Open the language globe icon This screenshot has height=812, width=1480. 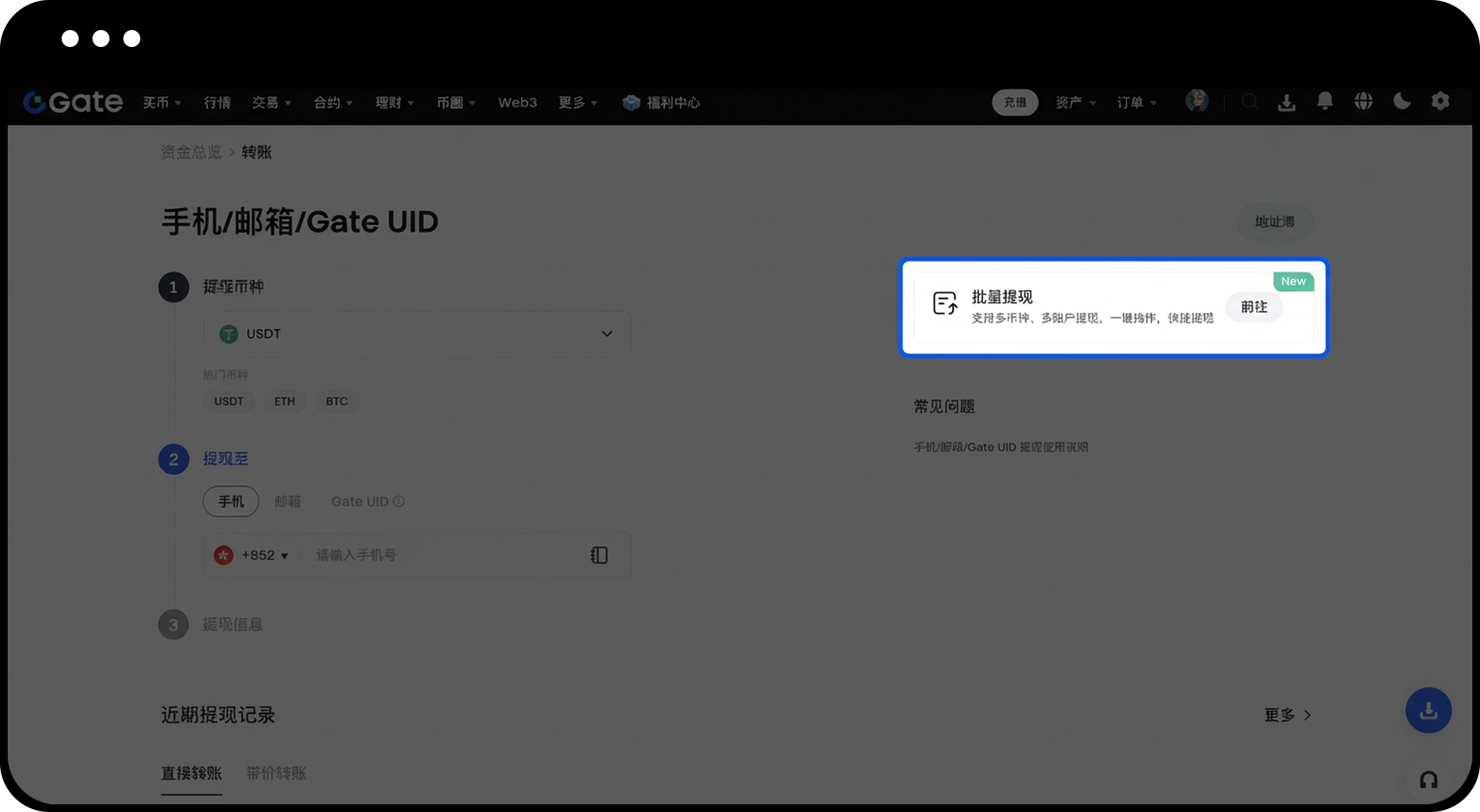(x=1364, y=102)
